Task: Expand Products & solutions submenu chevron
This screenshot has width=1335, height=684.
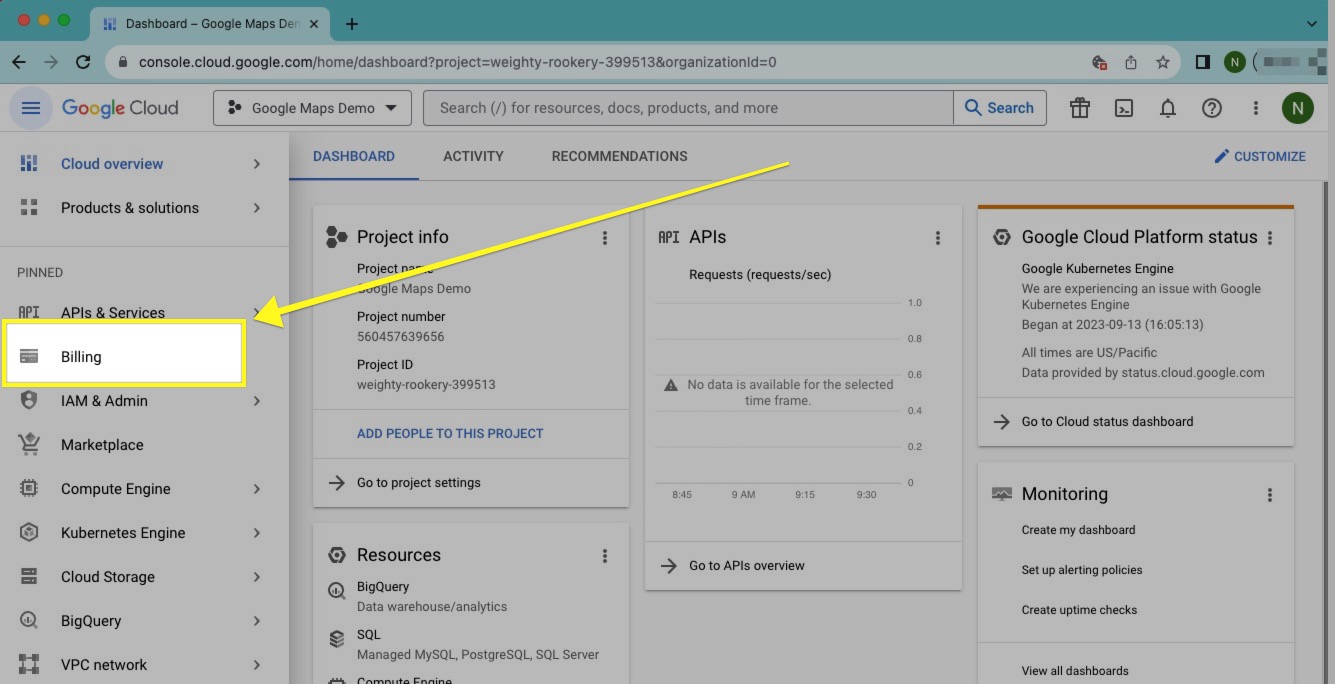Action: pyautogui.click(x=257, y=207)
